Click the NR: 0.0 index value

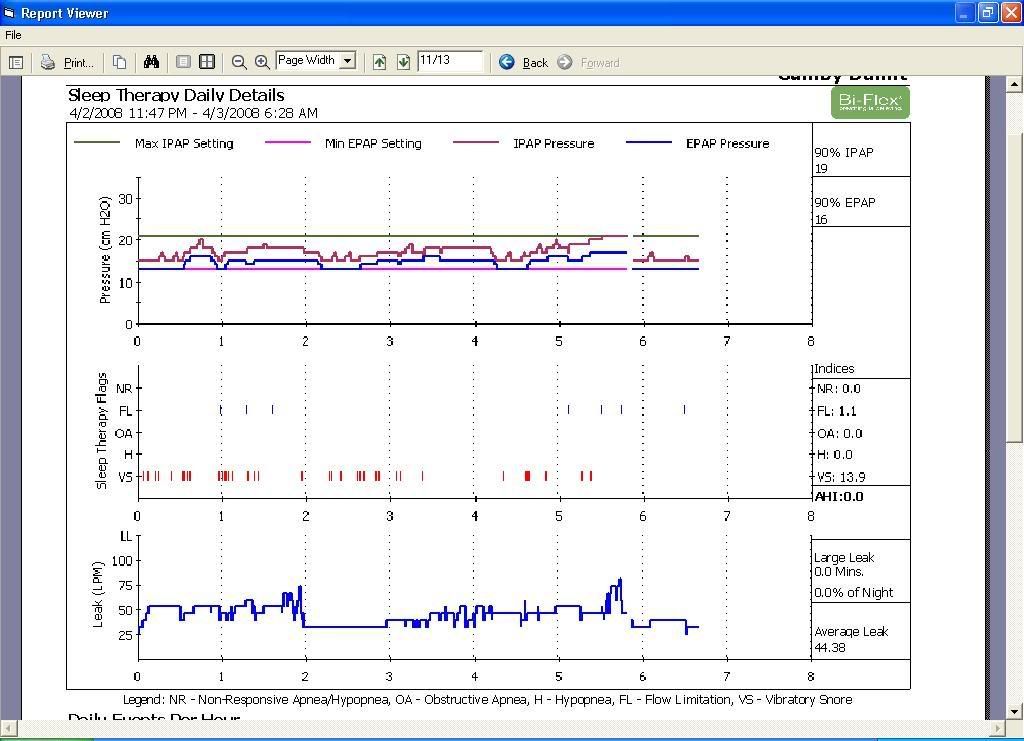[x=839, y=388]
